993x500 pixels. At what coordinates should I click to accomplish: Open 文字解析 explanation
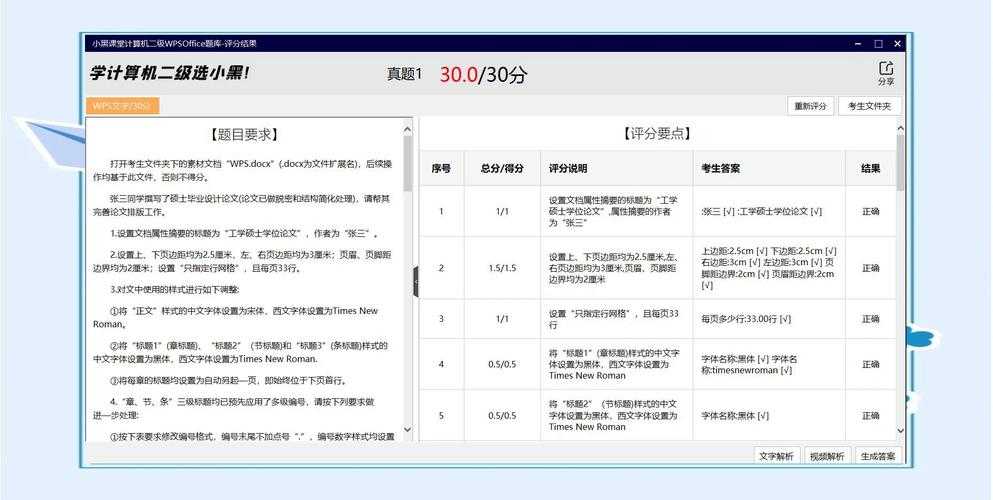777,456
